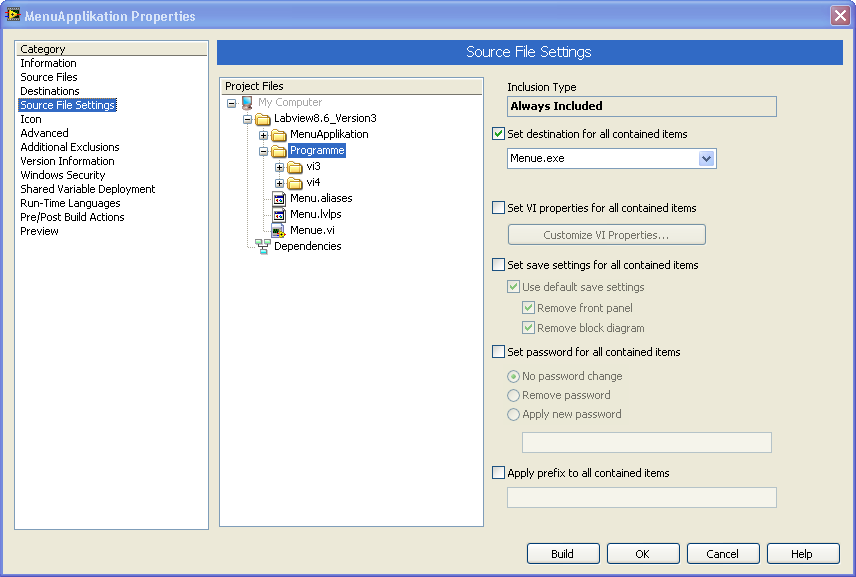The height and width of the screenshot is (577, 856).
Task: Click the Menue.vi file icon
Action: pos(279,231)
